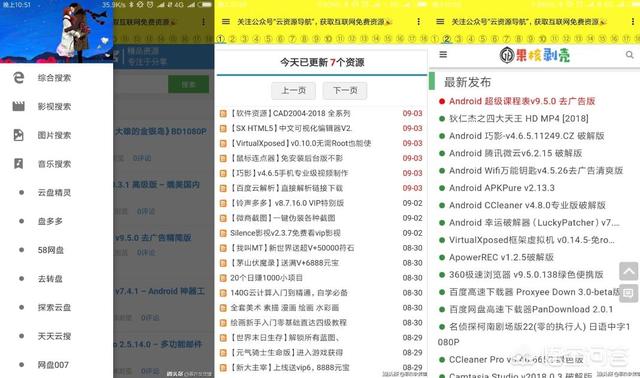Open Android 幸运破解器 (LuckyPatcher) entry
Image resolution: width=640 pixels, height=378 pixels.
534,222
